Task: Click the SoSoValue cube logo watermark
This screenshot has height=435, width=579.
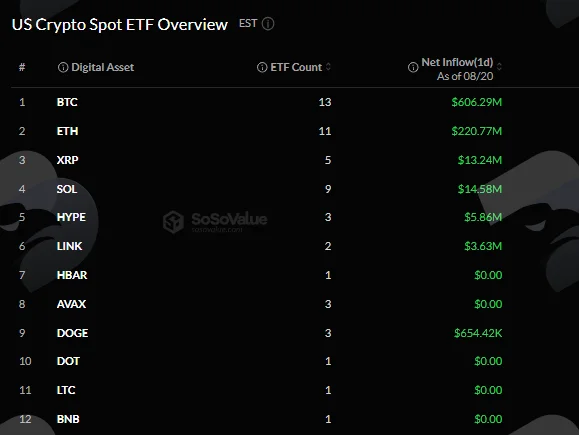Action: pos(173,222)
